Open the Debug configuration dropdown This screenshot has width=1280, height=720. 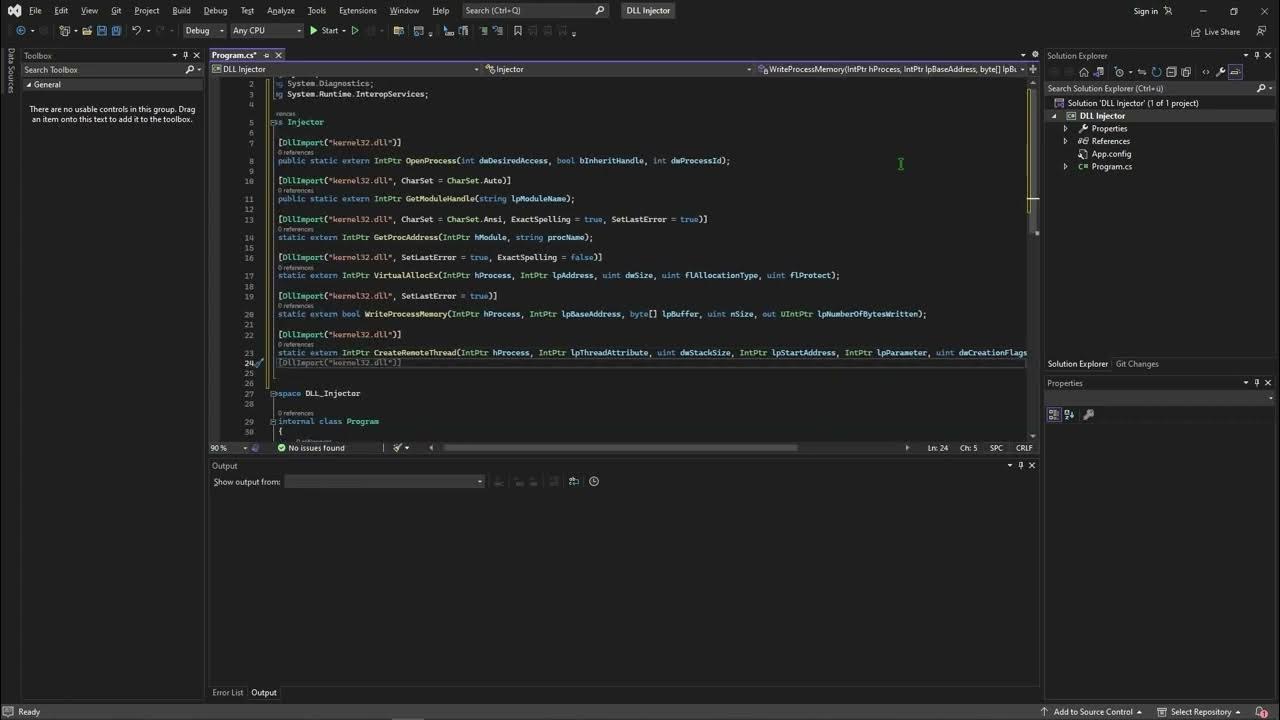(204, 31)
